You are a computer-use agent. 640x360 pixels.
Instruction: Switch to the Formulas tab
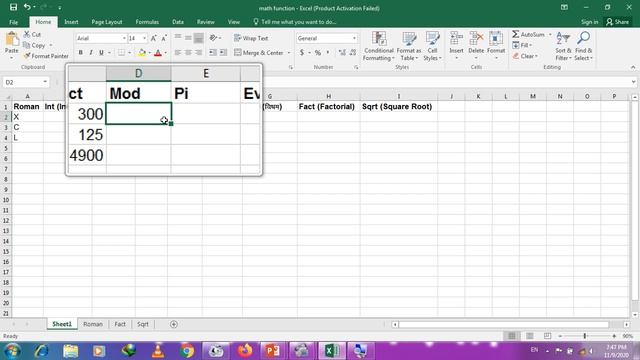(147, 22)
